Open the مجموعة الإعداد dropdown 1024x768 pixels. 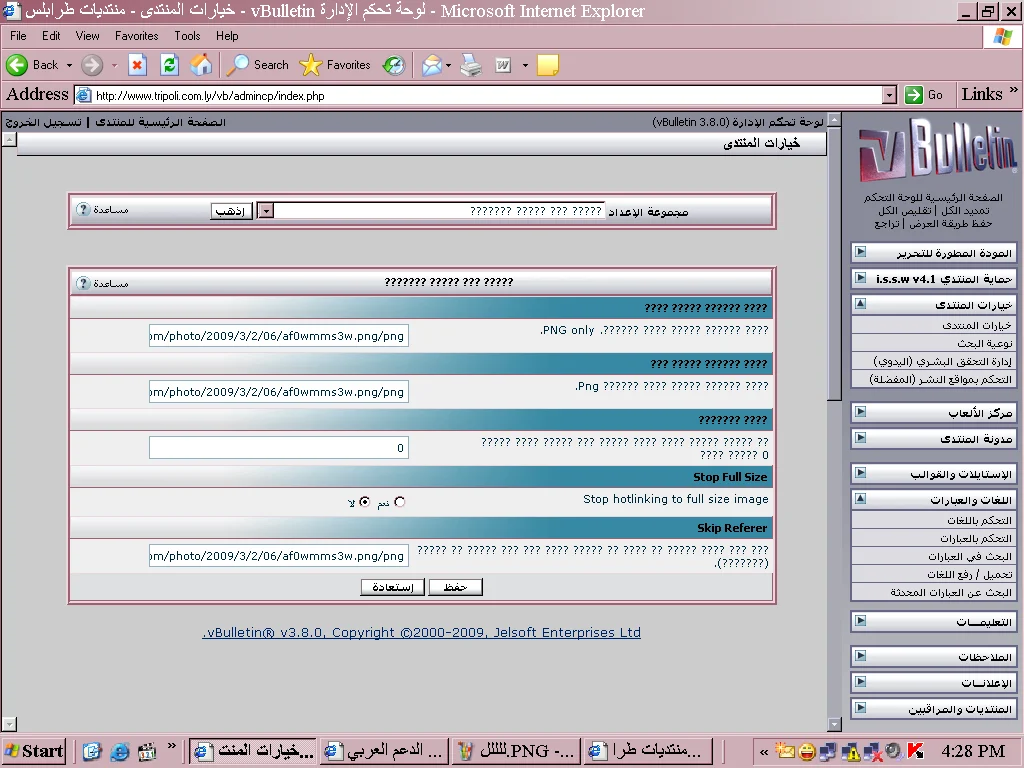266,210
